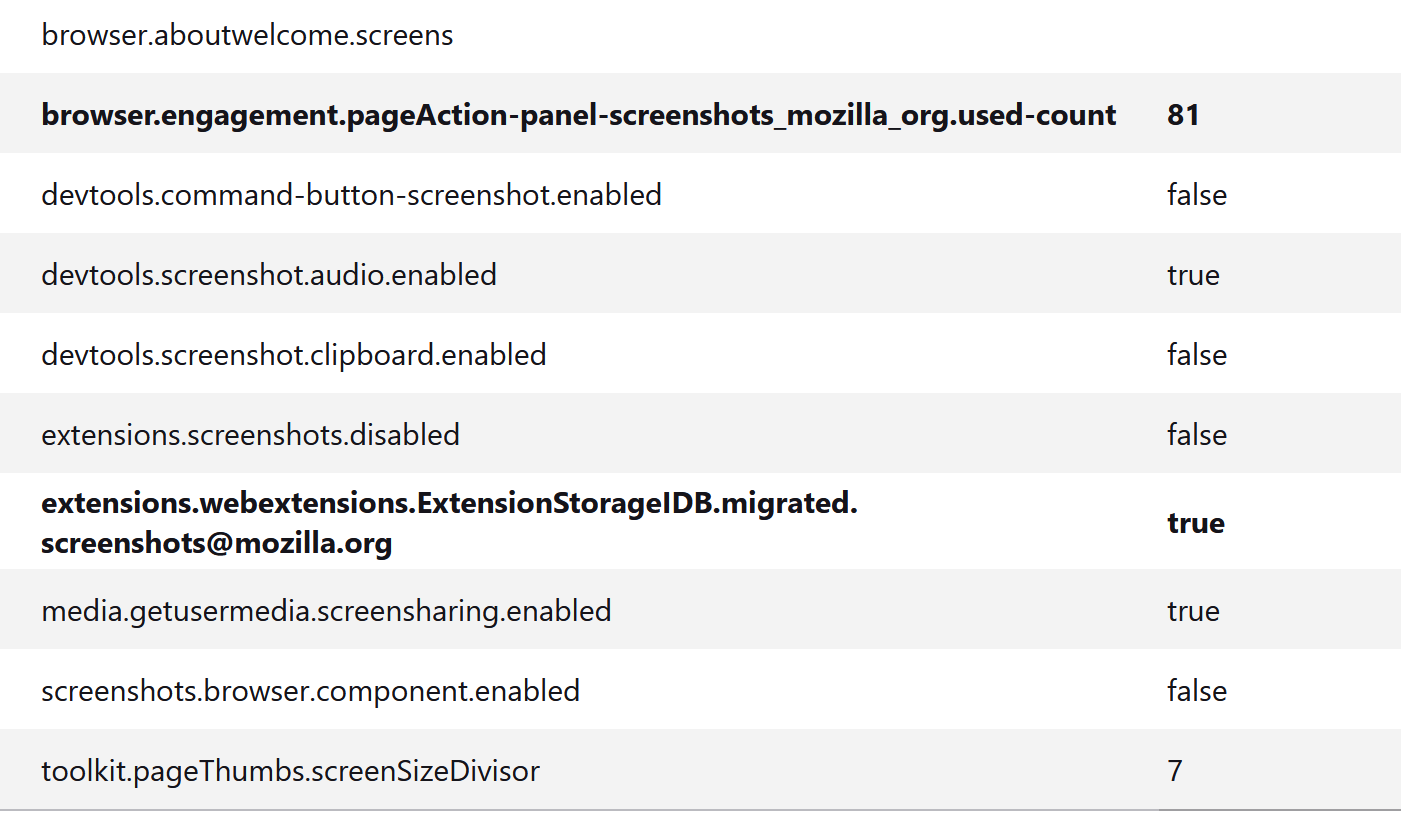Select media.getusermedia.screensharing.enabled preference name
The width and height of the screenshot is (1401, 824).
tap(326, 610)
